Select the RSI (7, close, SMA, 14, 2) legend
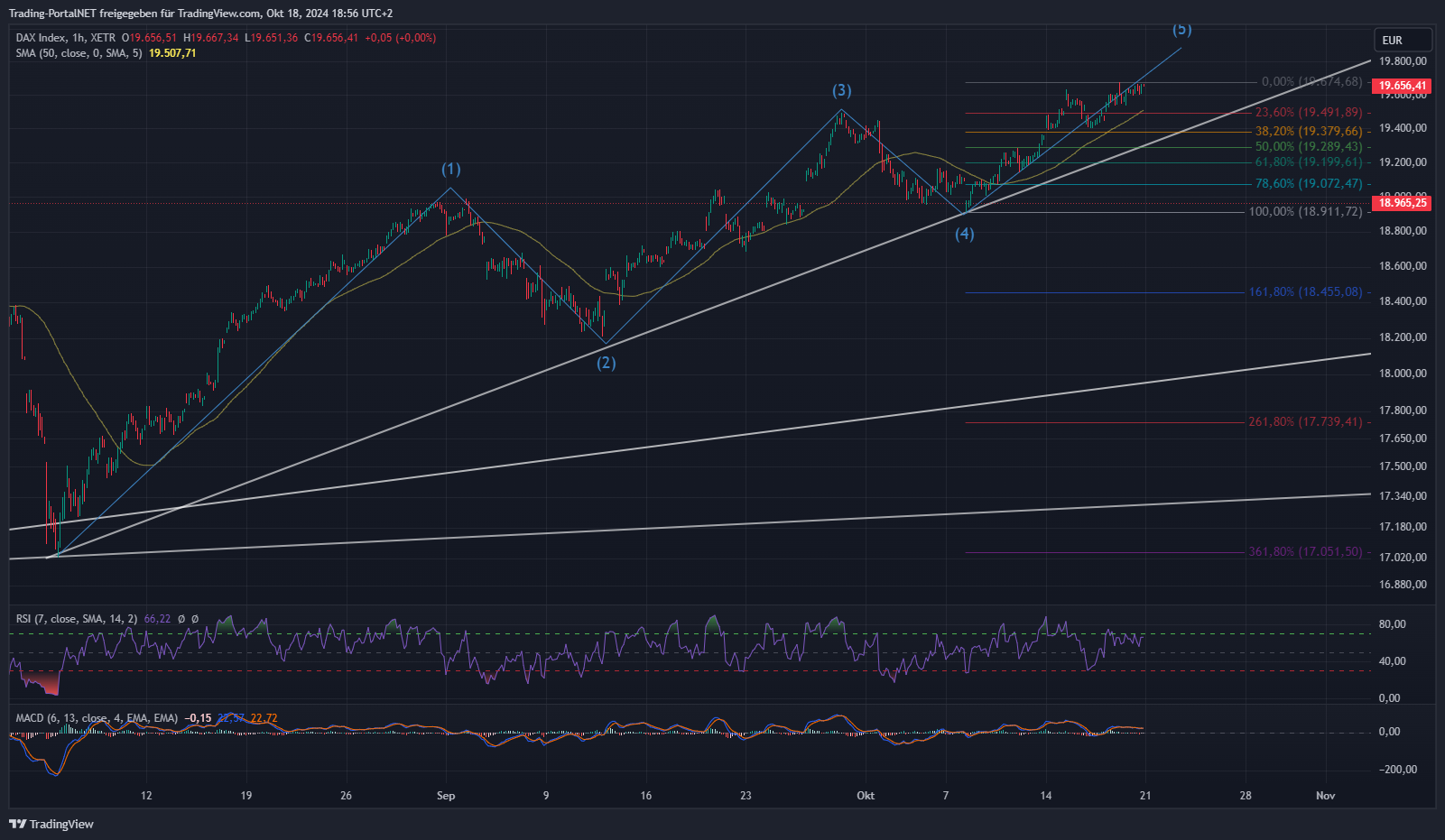The image size is (1445, 840). tap(77, 619)
